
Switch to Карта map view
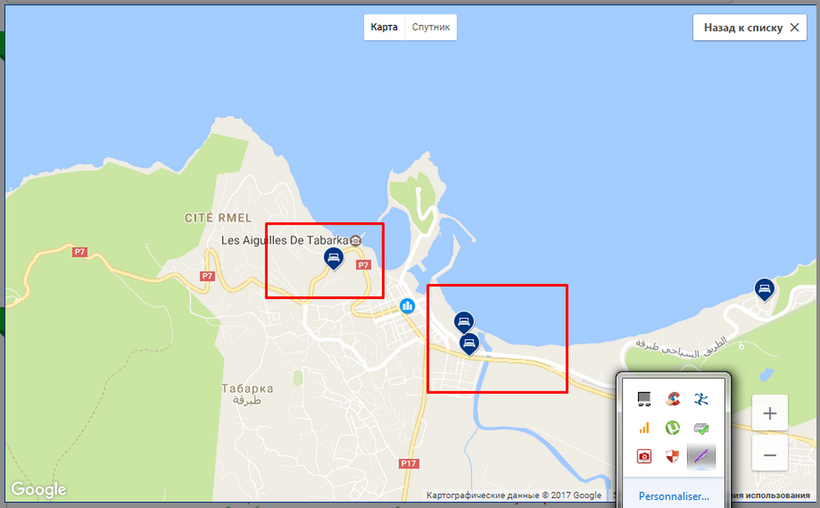point(384,27)
